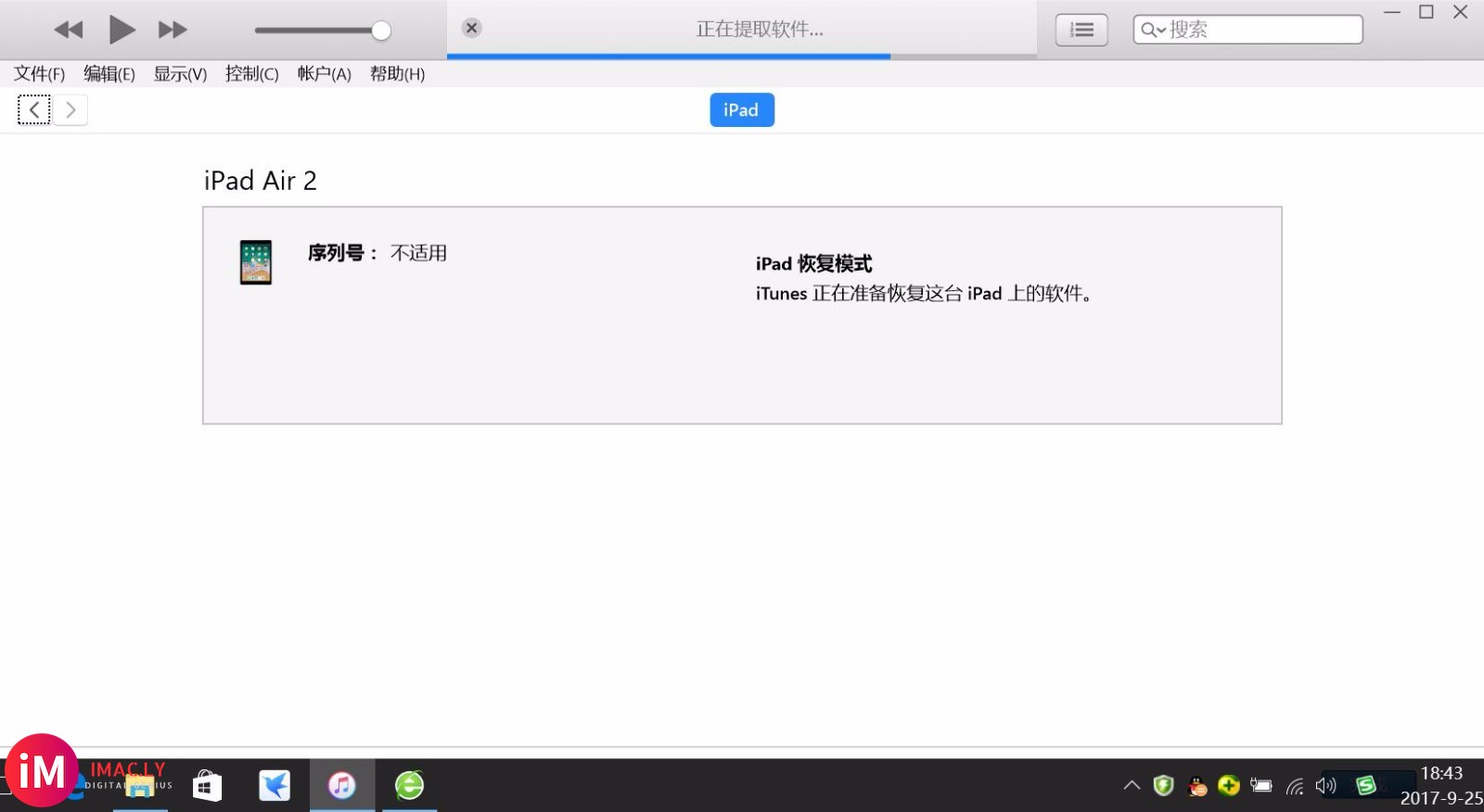Open File Explorer from taskbar
The width and height of the screenshot is (1484, 812).
tap(140, 786)
